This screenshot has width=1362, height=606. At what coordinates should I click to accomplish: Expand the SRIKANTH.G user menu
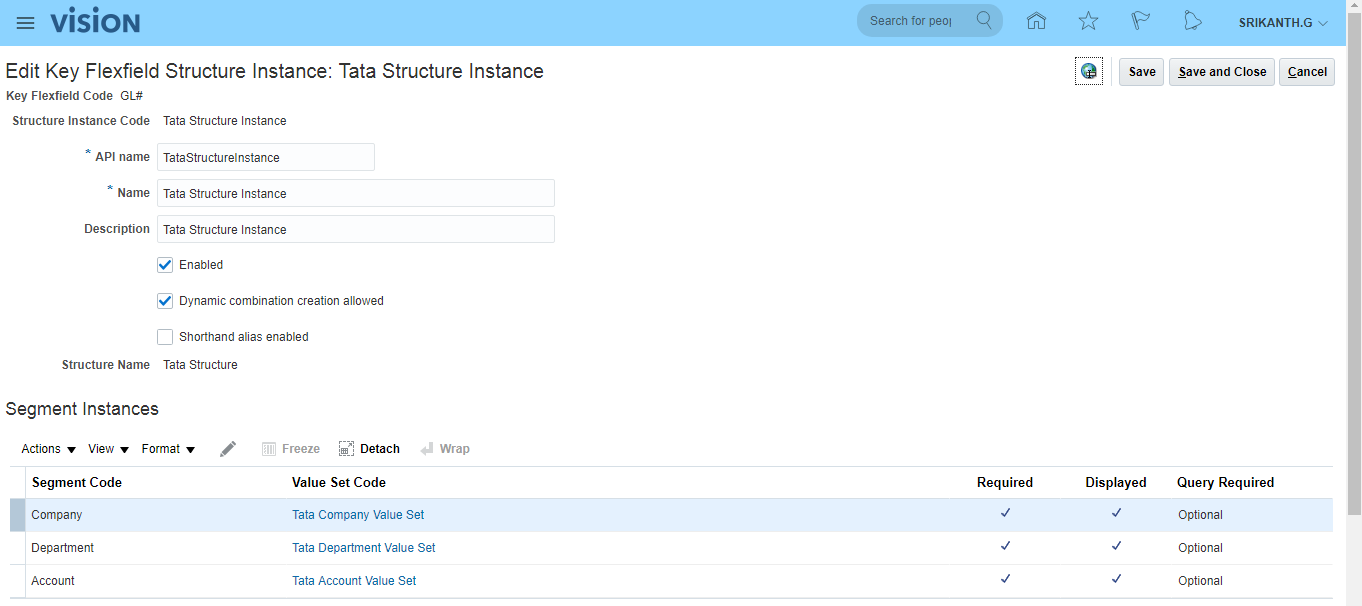(1283, 23)
